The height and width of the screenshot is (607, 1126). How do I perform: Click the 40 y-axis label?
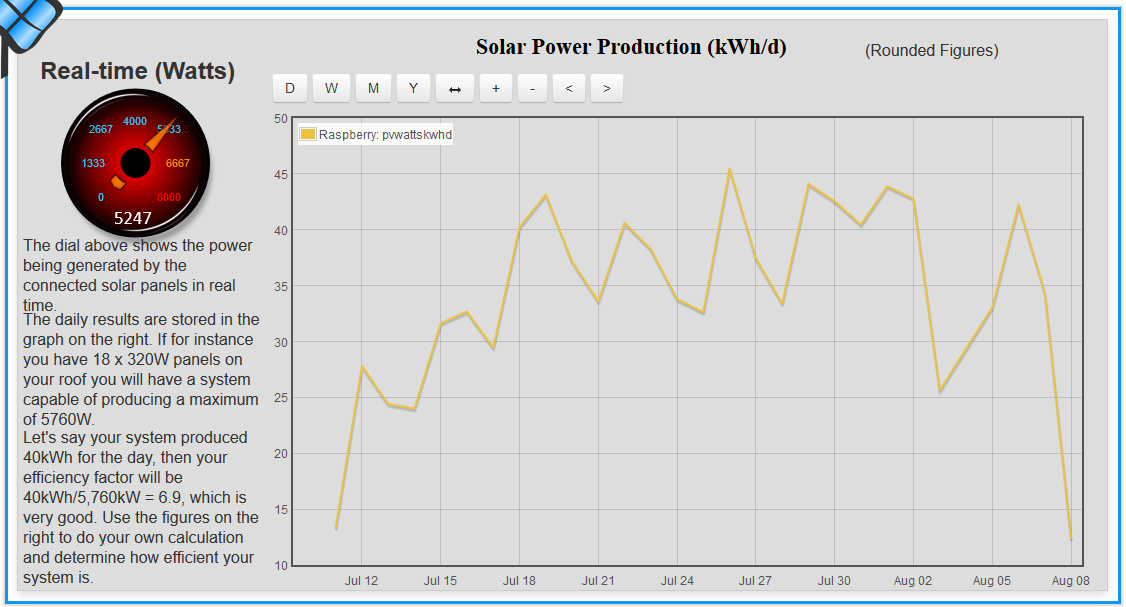pos(281,231)
